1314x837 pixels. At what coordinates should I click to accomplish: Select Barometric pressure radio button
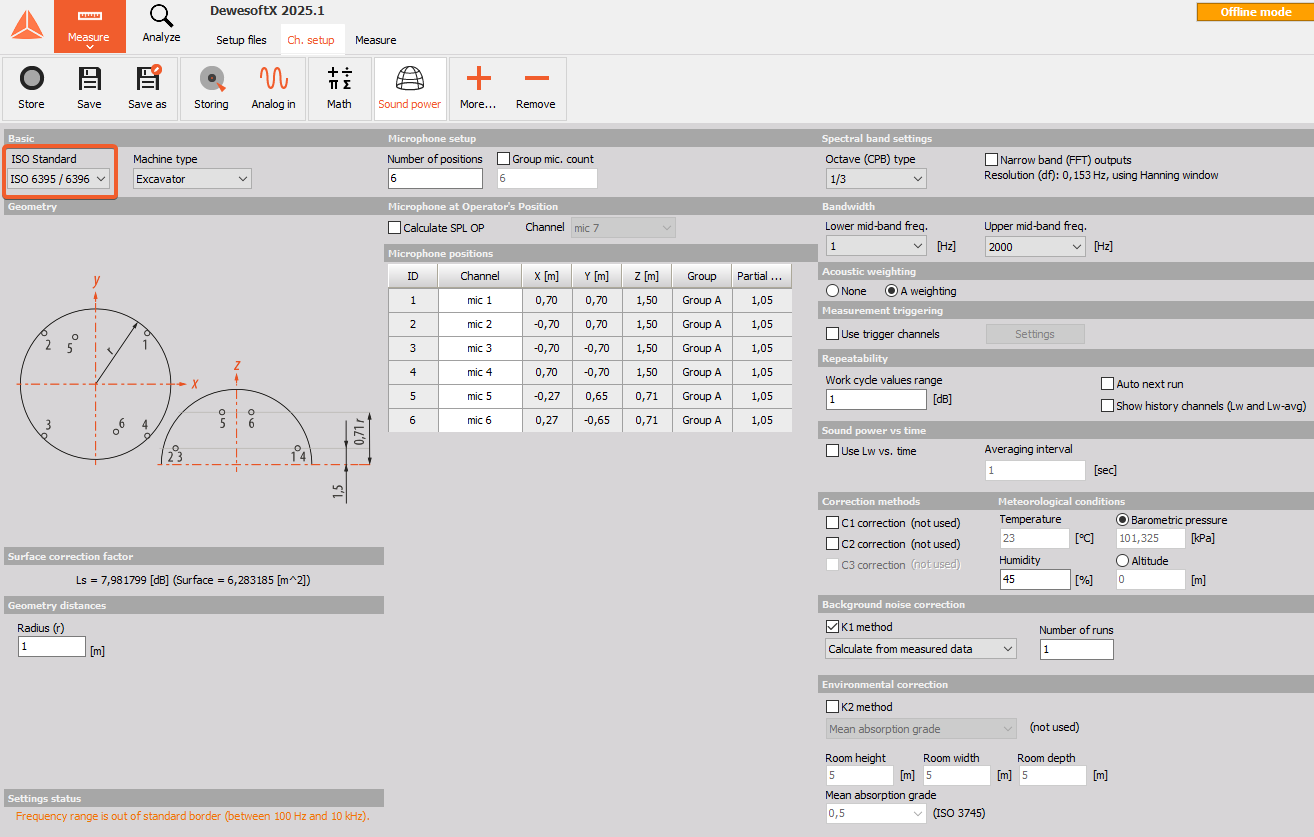click(x=1123, y=520)
